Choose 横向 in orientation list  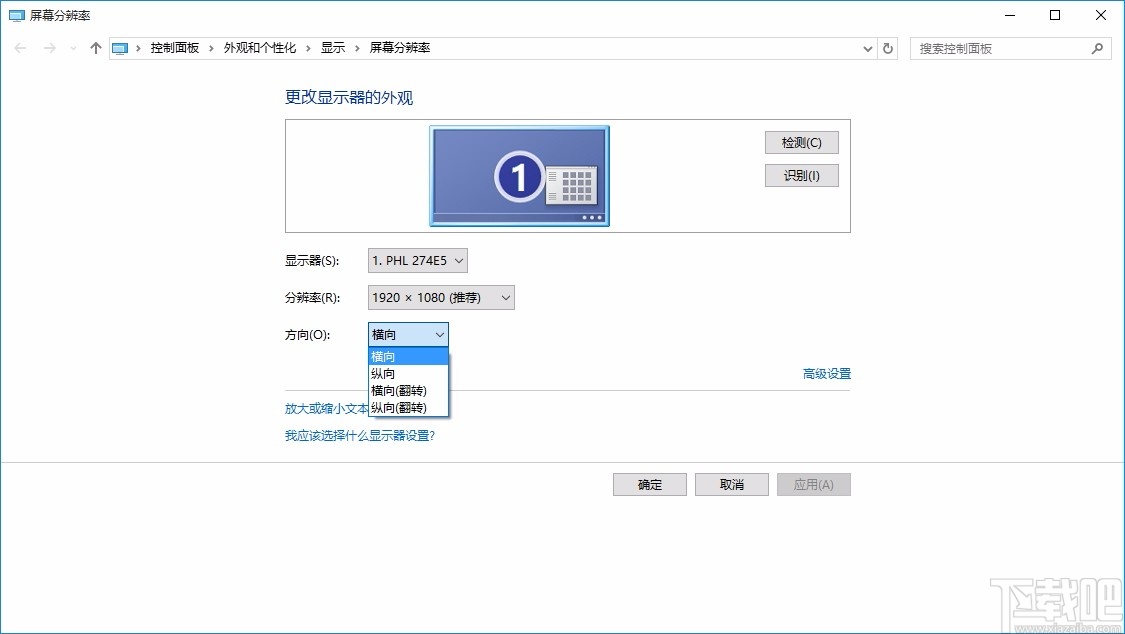[408, 356]
